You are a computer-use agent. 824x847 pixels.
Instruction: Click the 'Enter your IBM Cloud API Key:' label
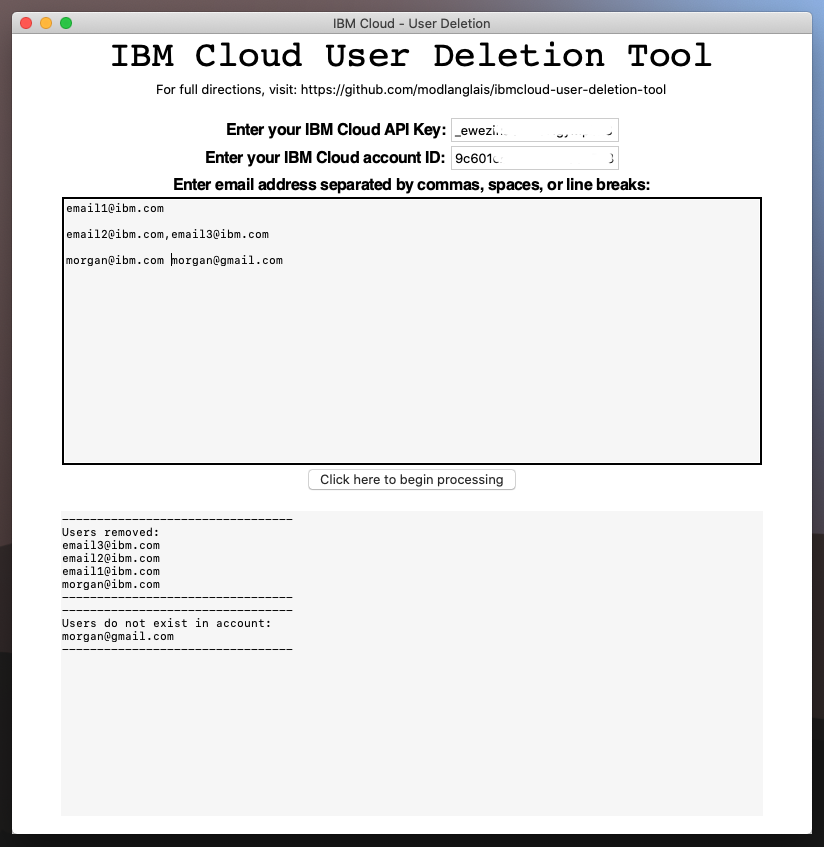[x=336, y=130]
